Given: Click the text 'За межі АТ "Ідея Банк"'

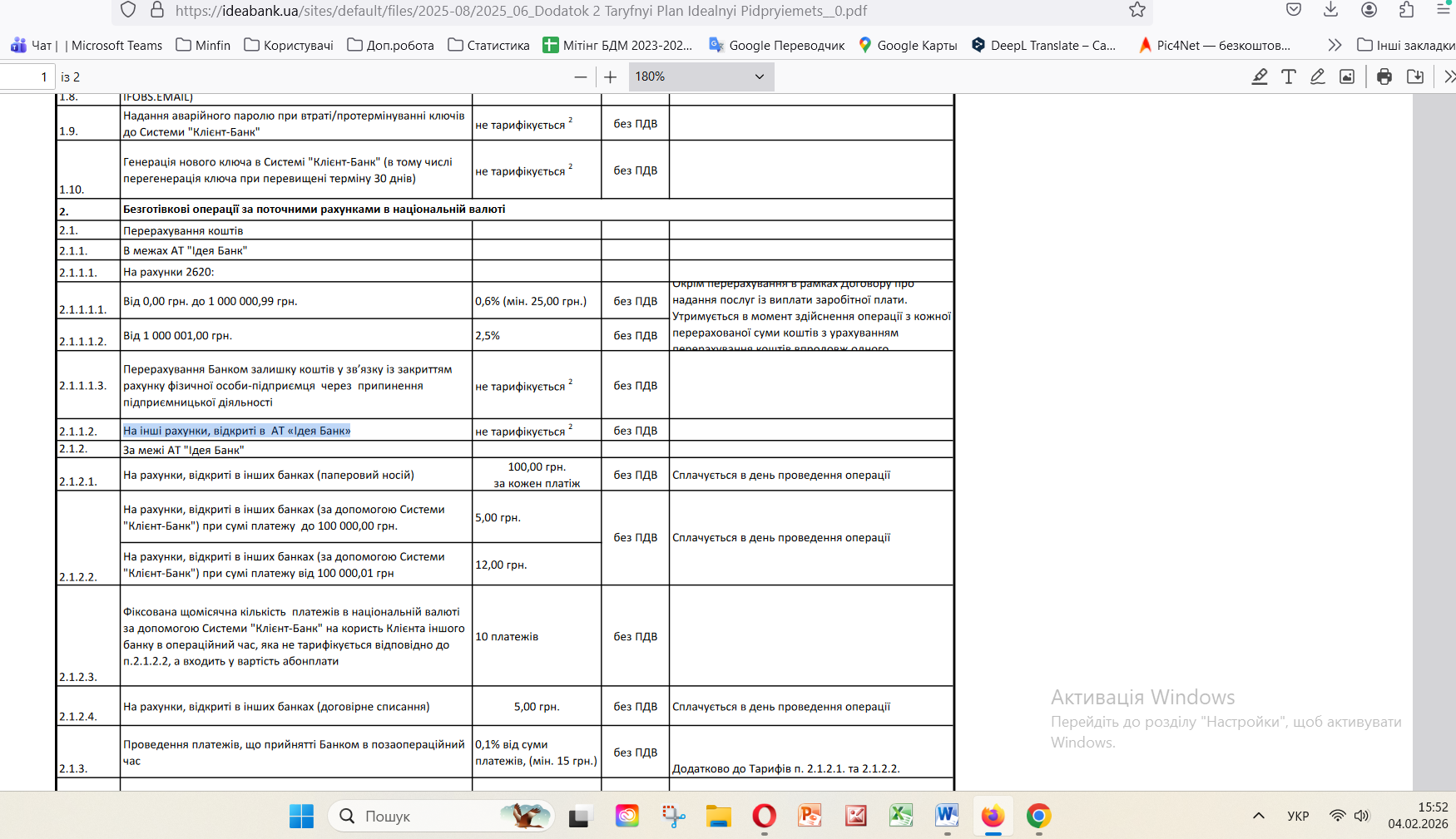Looking at the screenshot, I should tap(184, 450).
